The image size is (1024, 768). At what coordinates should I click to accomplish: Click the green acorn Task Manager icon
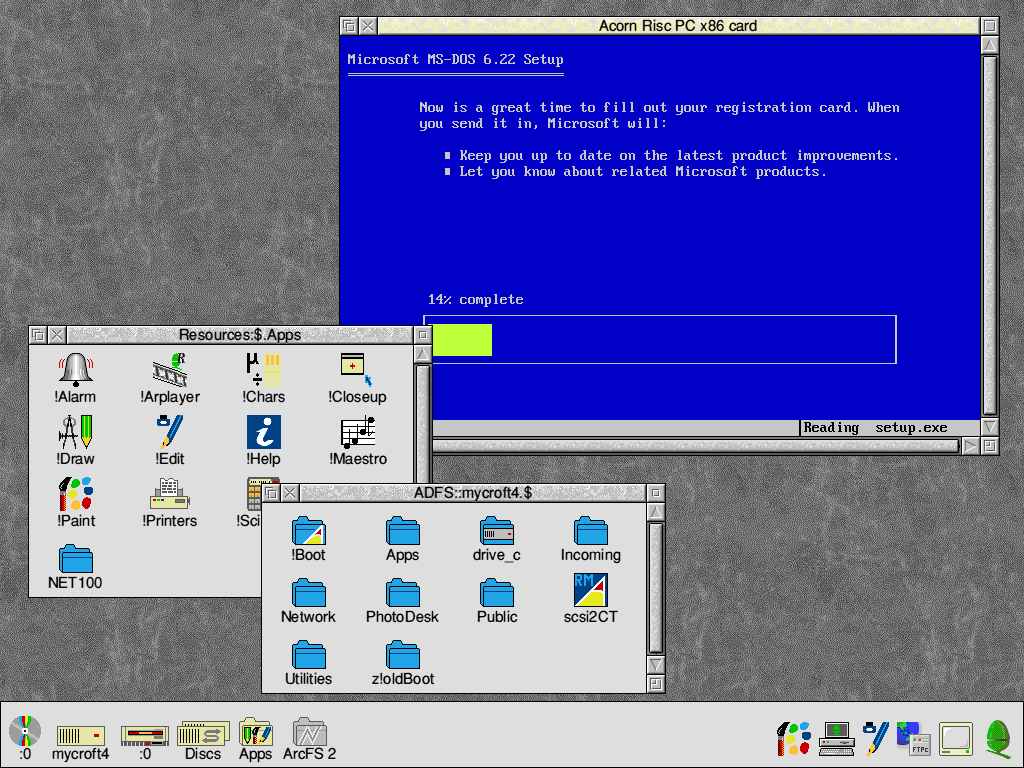pyautogui.click(x=998, y=739)
